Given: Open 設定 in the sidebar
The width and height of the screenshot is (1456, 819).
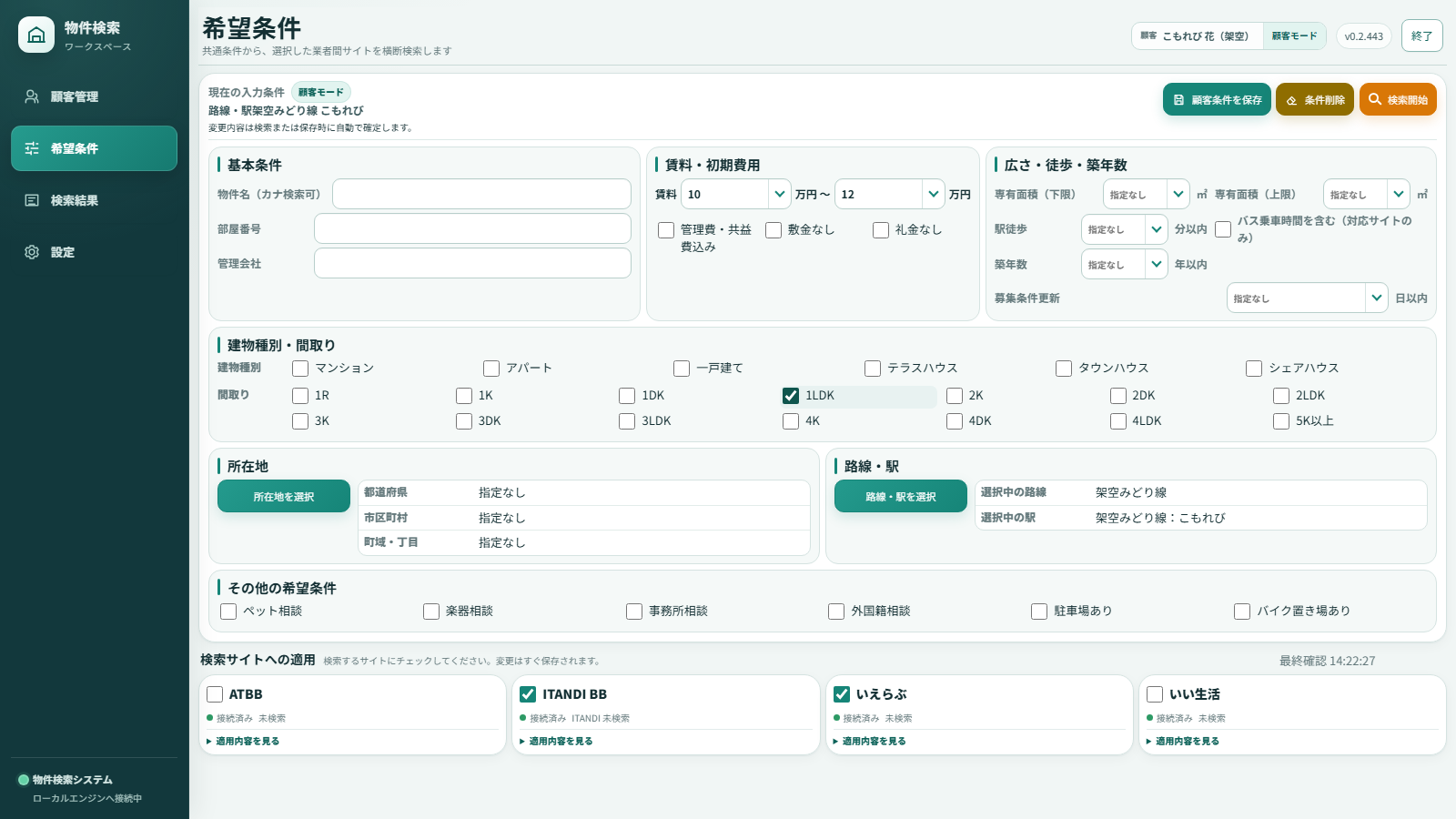Looking at the screenshot, I should pyautogui.click(x=94, y=252).
